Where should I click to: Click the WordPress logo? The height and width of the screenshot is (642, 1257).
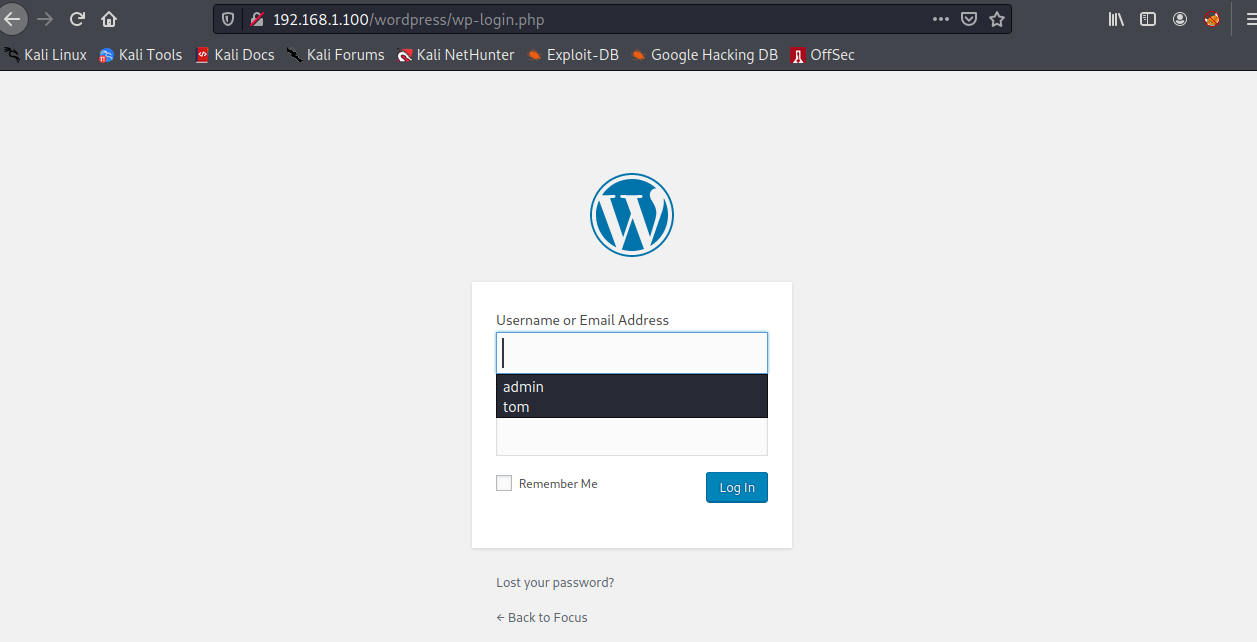(632, 215)
